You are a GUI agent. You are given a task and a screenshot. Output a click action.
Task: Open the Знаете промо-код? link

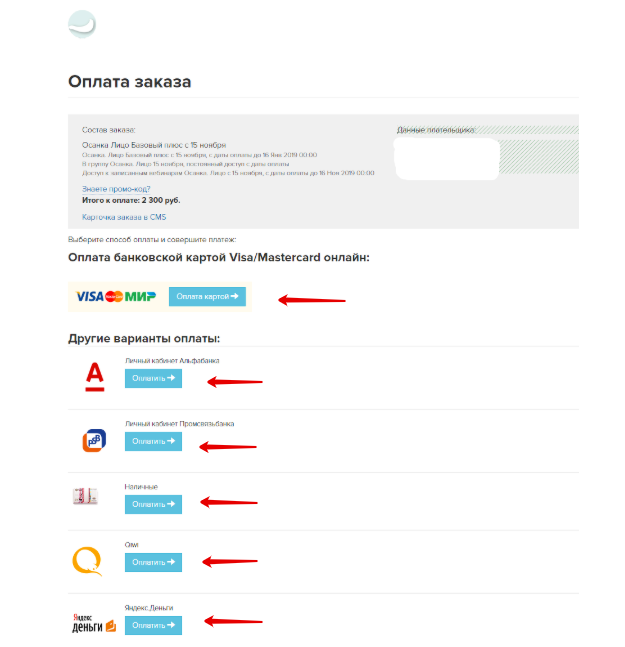[x=116, y=189]
